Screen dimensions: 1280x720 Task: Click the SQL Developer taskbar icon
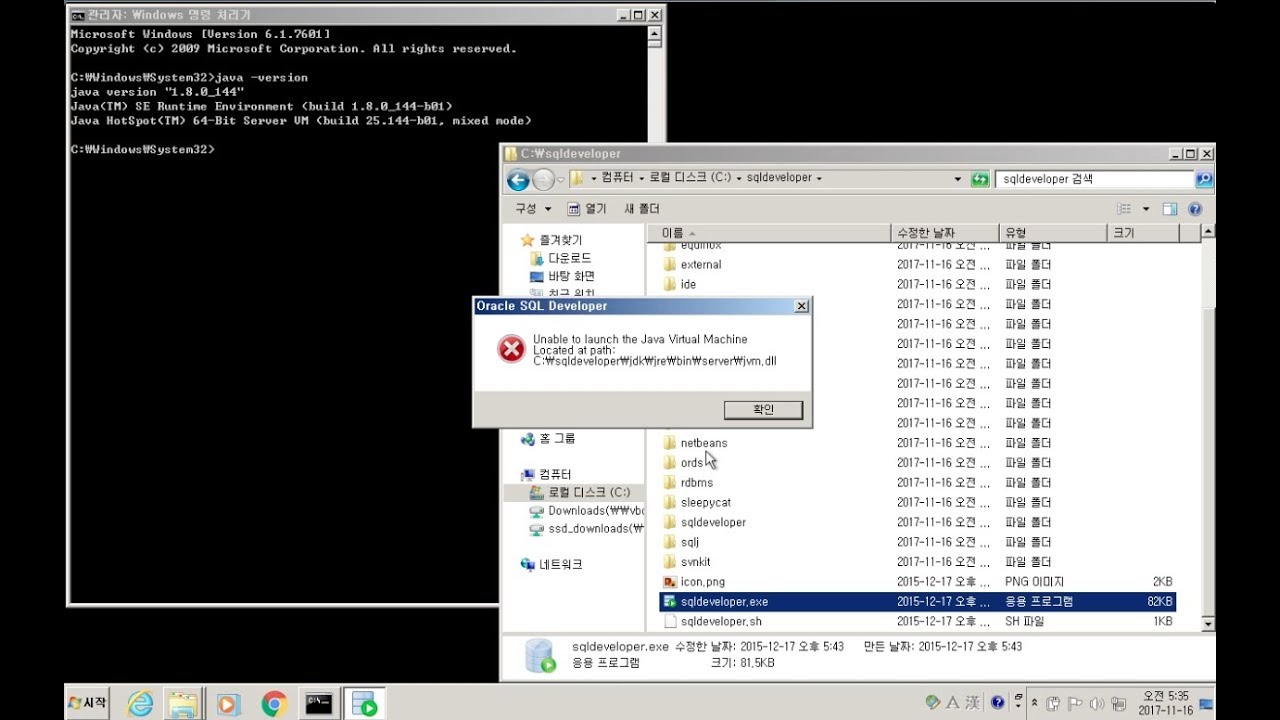[364, 704]
